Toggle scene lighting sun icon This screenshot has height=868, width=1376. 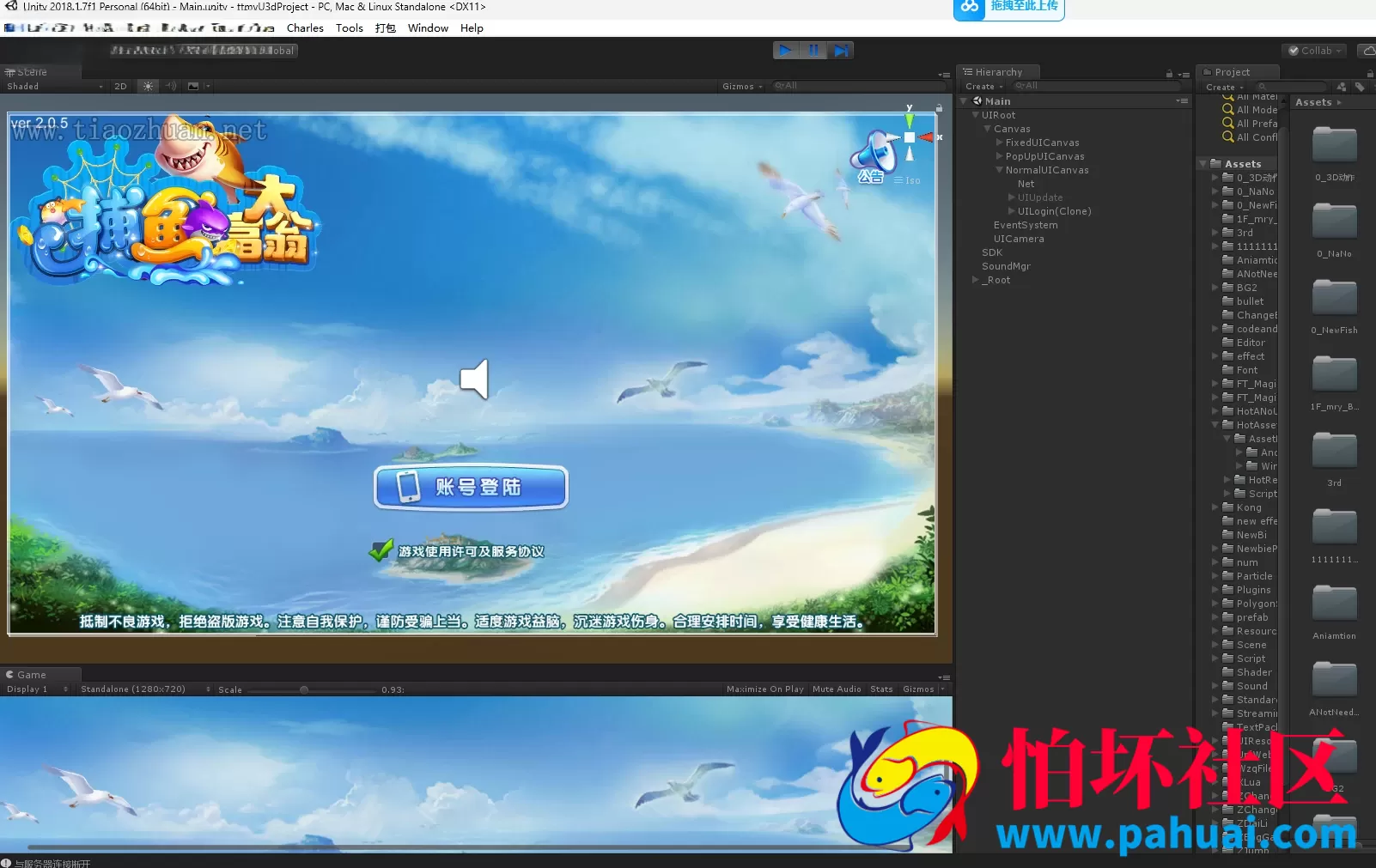pos(149,86)
